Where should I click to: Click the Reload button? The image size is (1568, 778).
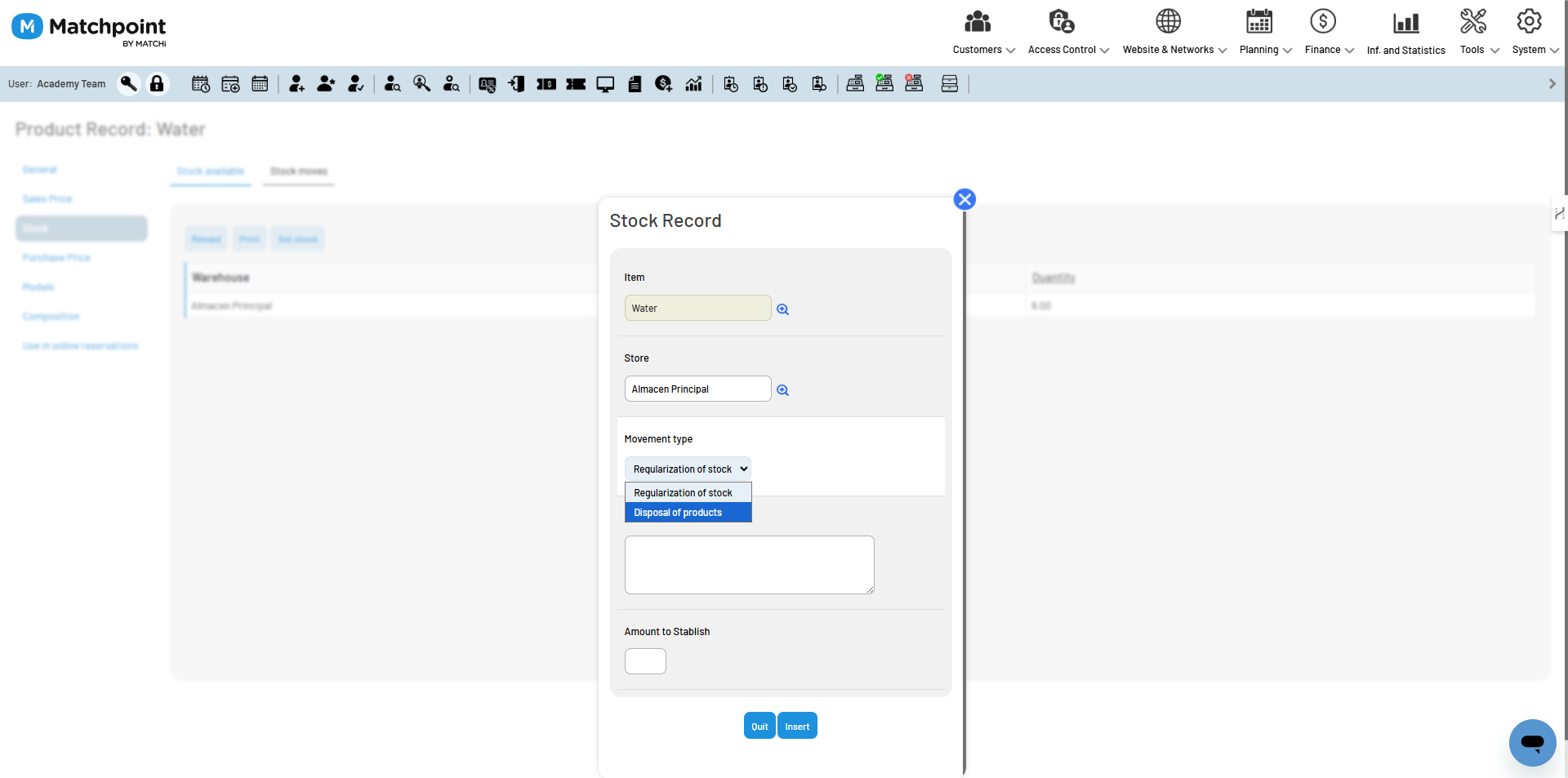(206, 239)
